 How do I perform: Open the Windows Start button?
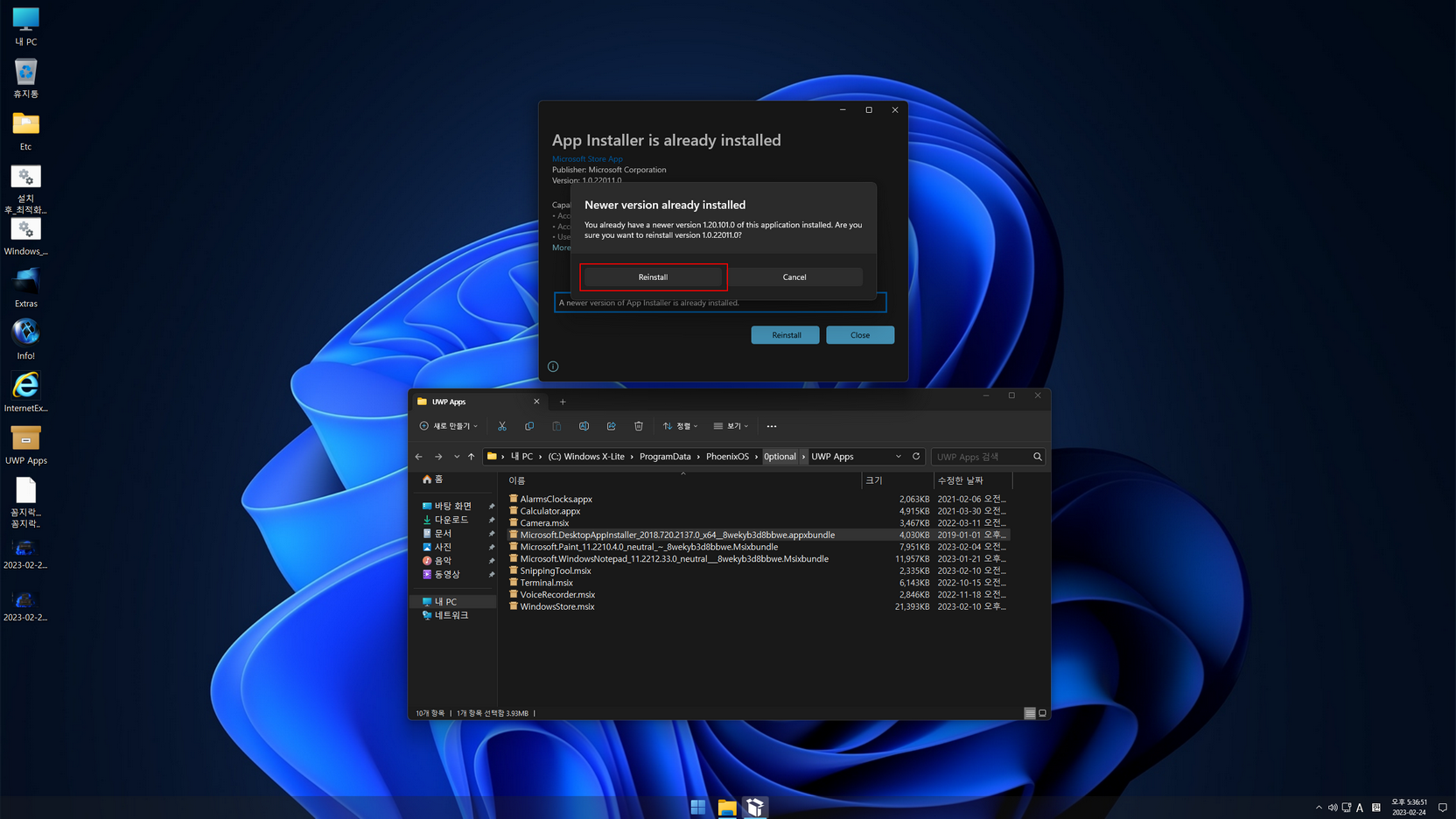(698, 807)
